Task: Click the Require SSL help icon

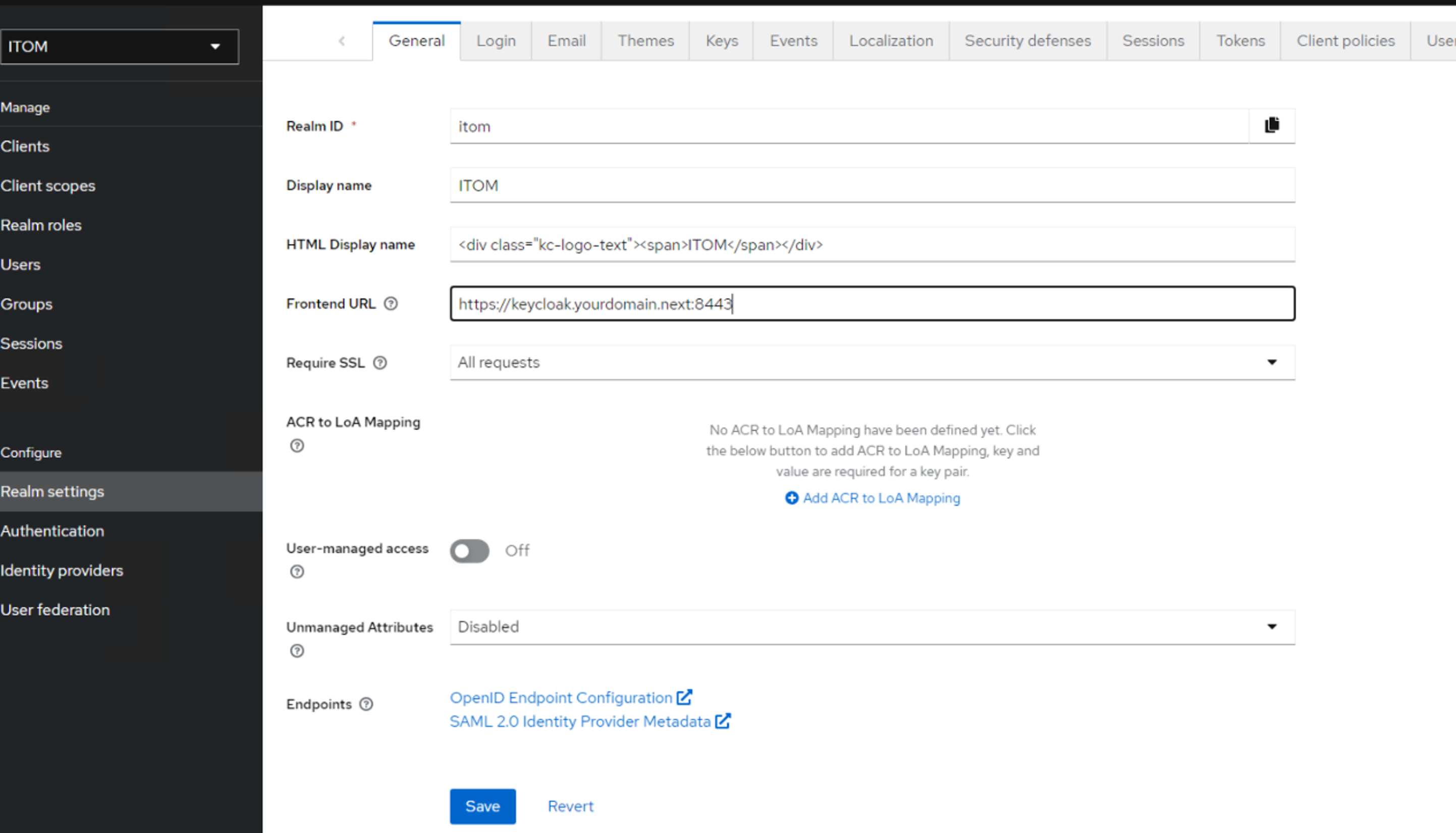Action: (381, 362)
